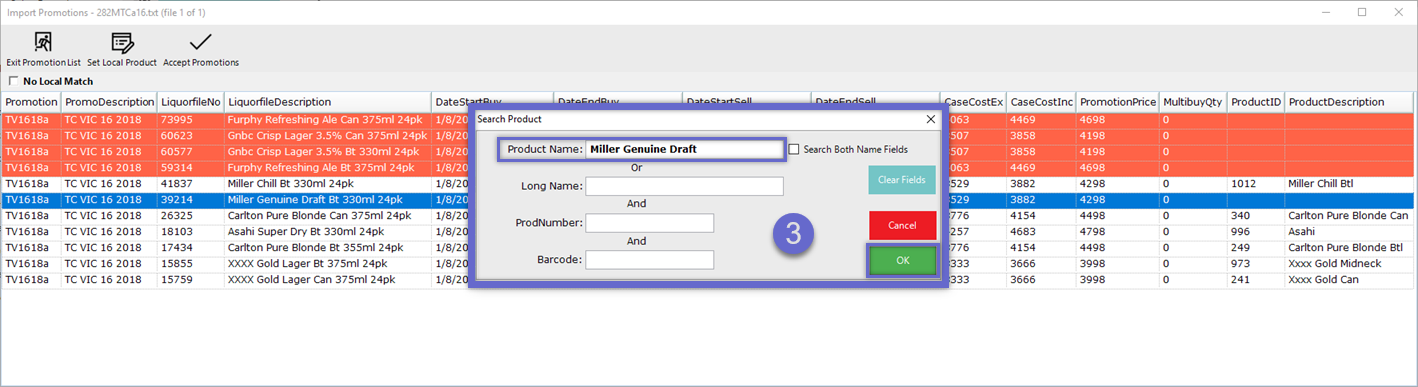
Task: Click the Barcode input field
Action: [650, 260]
